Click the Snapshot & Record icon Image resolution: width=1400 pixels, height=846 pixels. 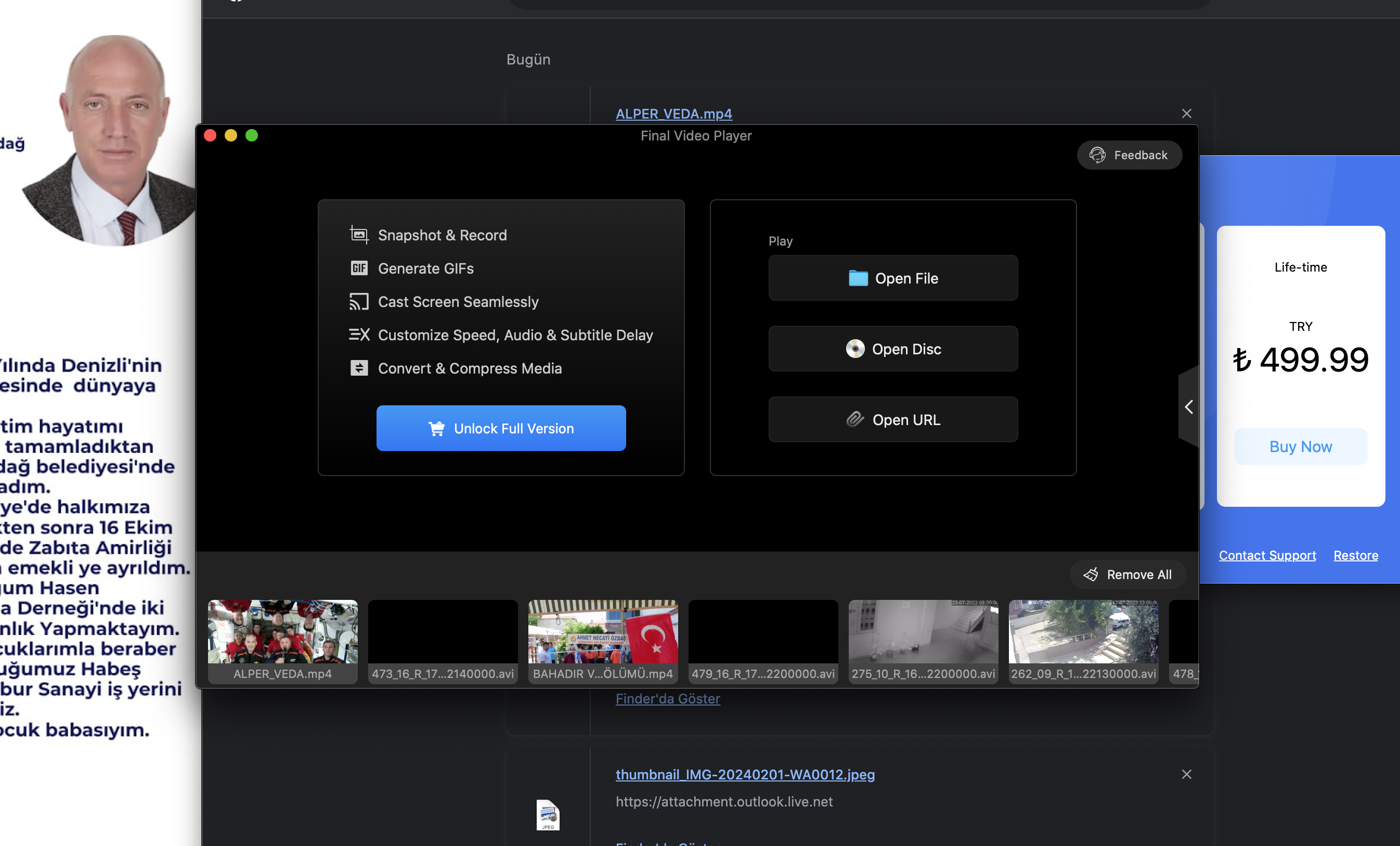click(358, 235)
